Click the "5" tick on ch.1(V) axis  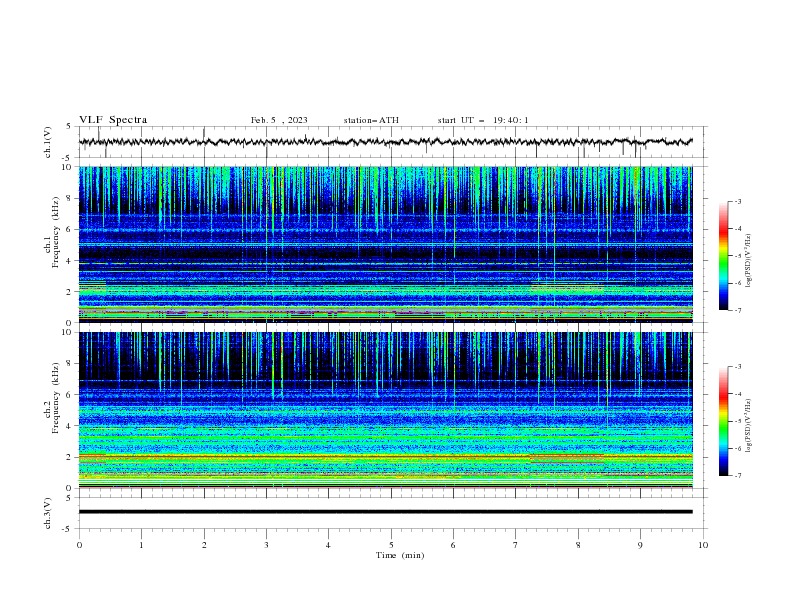[x=70, y=126]
